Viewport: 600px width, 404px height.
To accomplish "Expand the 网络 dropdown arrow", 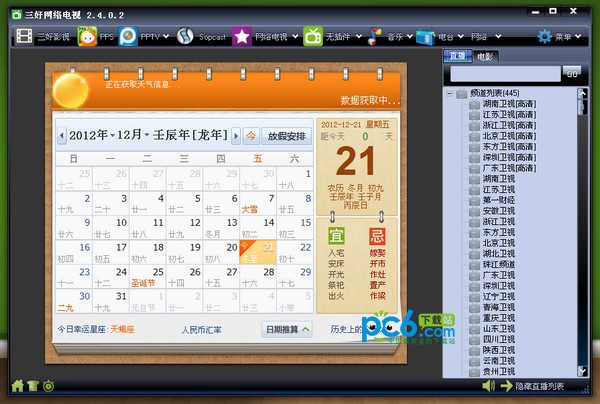I will click(x=498, y=37).
